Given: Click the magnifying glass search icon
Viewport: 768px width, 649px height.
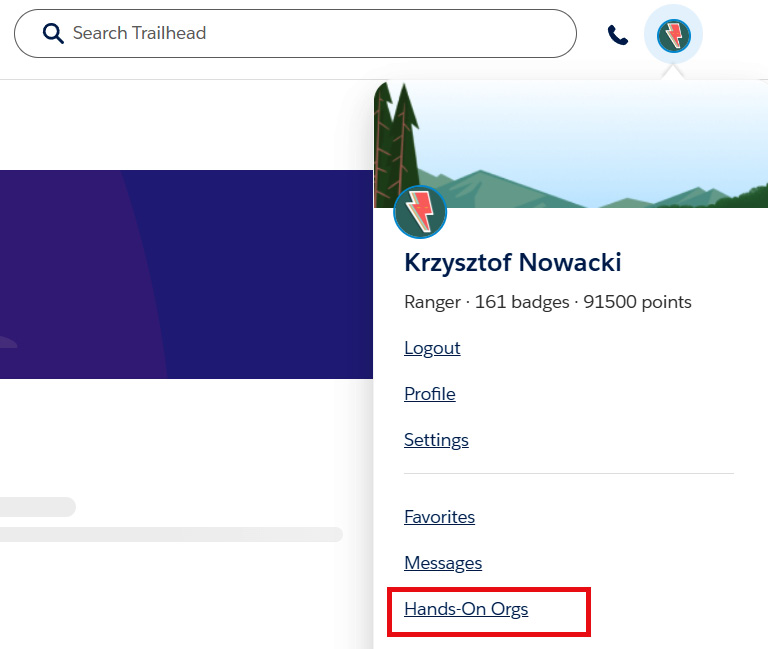Looking at the screenshot, I should [53, 34].
